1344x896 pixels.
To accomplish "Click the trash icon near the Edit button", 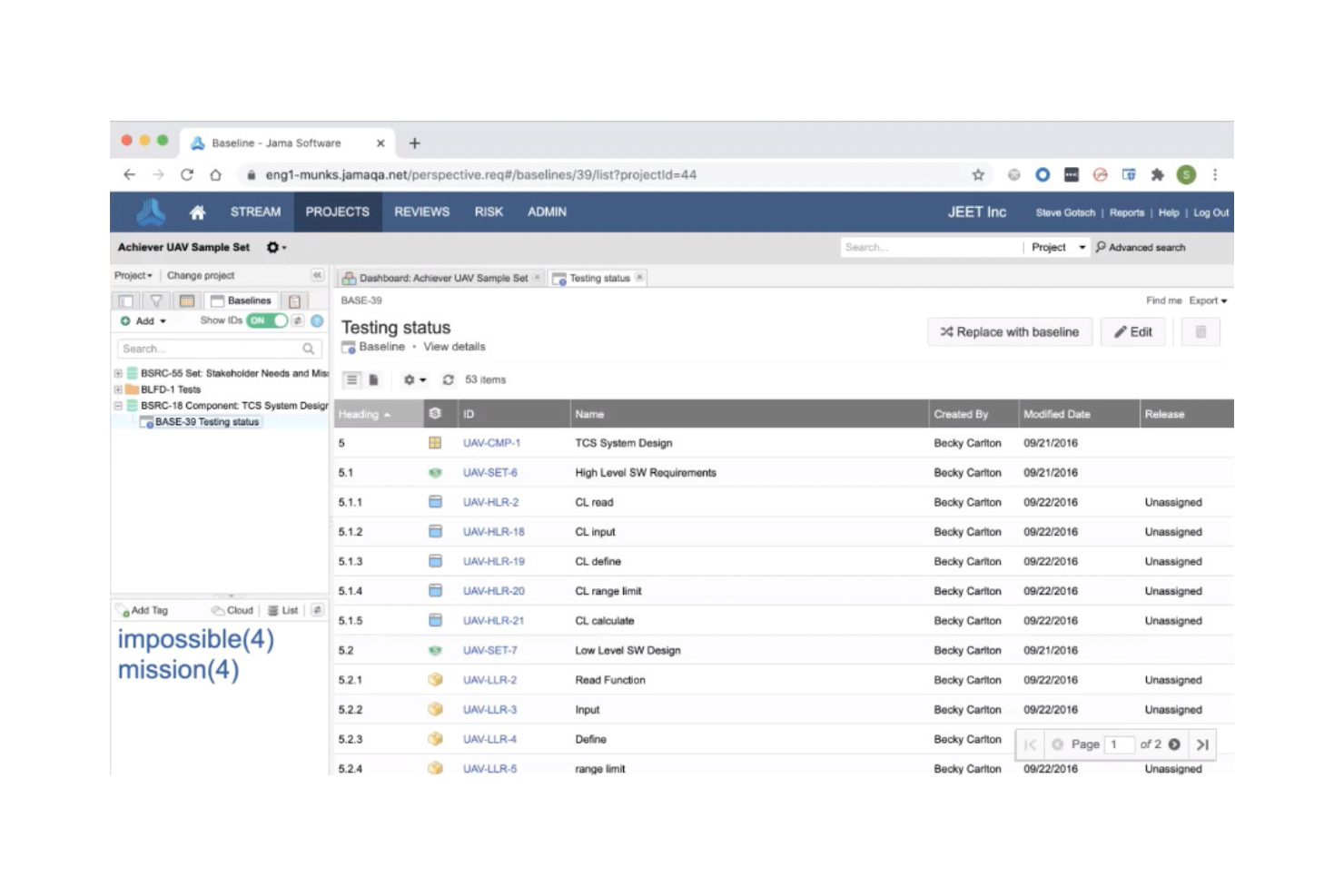I will [x=1200, y=331].
